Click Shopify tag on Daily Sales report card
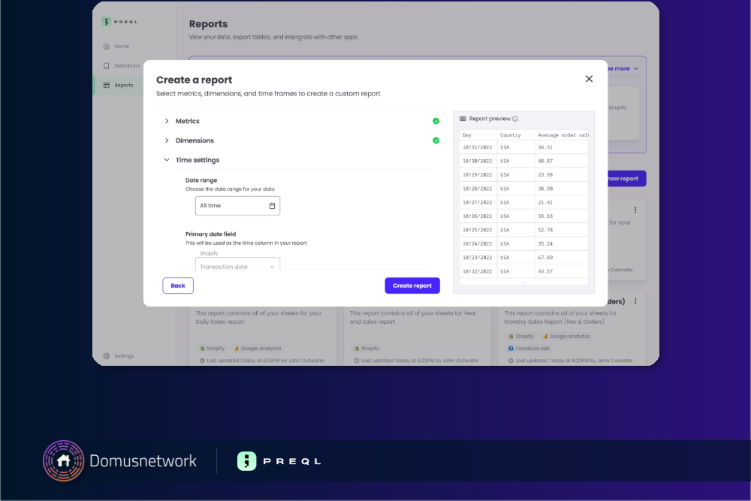Viewport: 751px width, 501px height. (x=212, y=349)
